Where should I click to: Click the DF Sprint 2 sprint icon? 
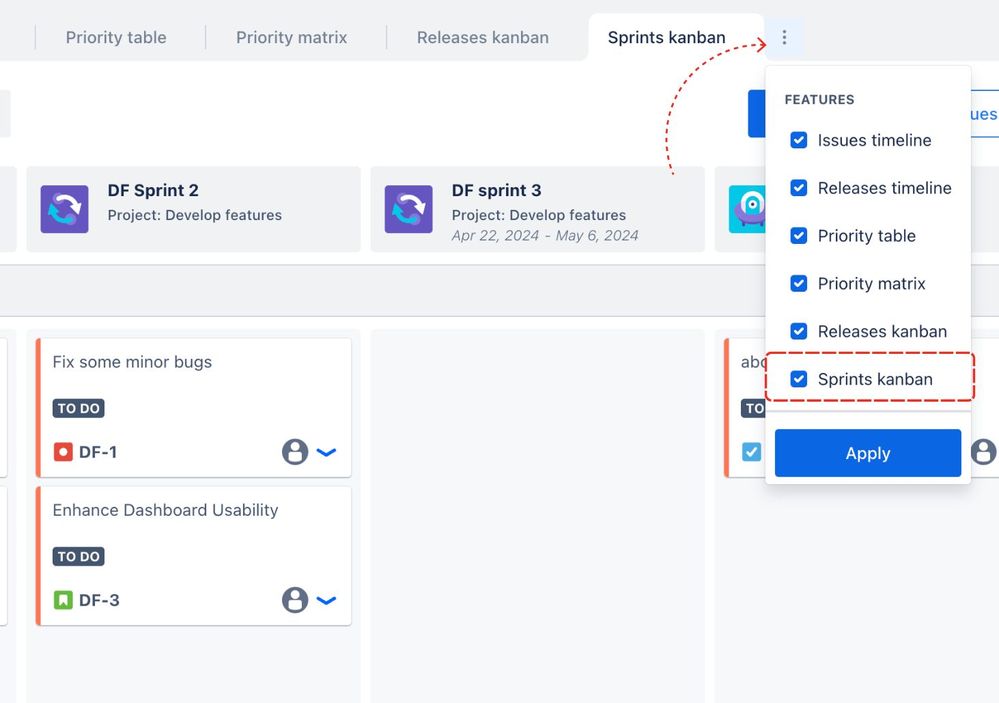pyautogui.click(x=65, y=208)
